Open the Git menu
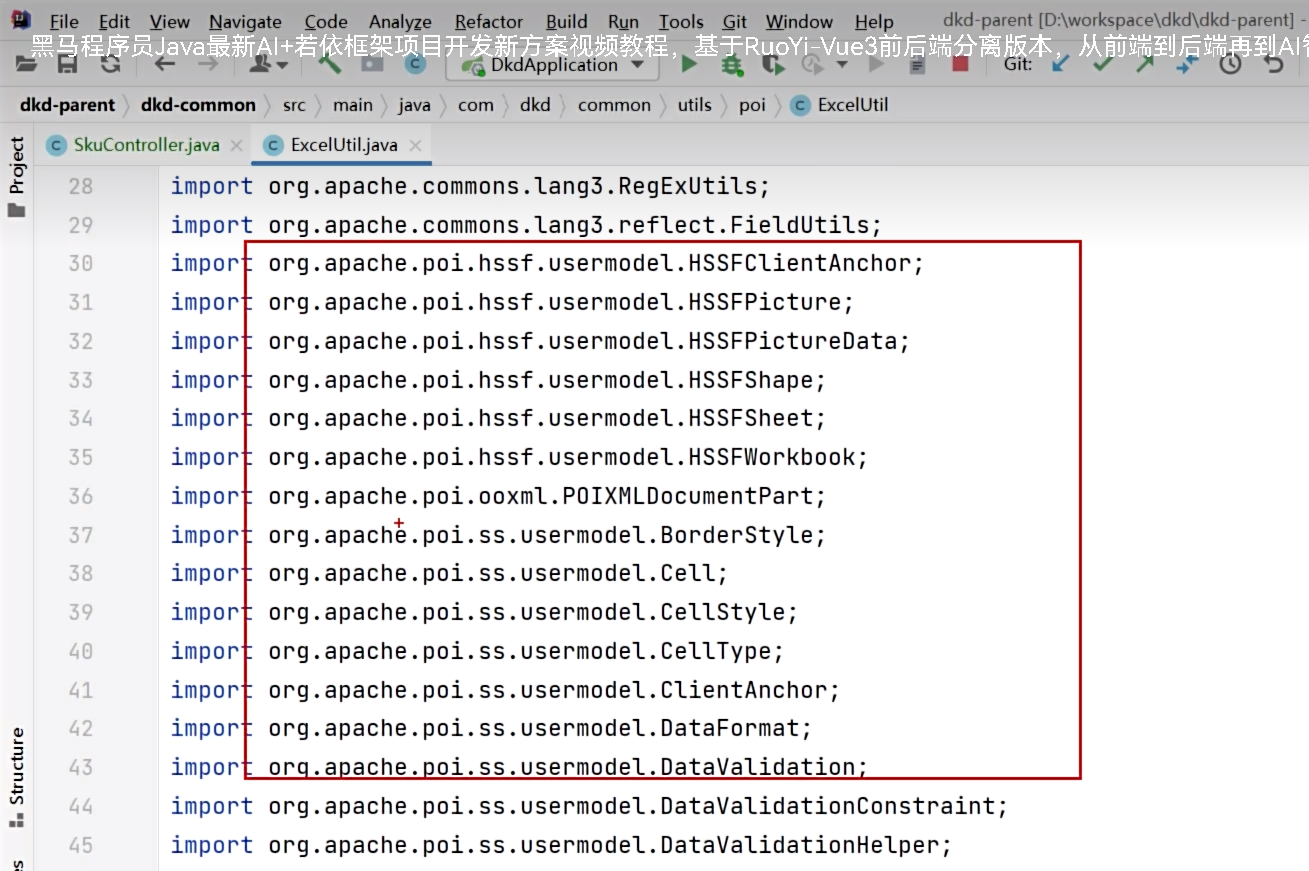The height and width of the screenshot is (871, 1309). [735, 22]
